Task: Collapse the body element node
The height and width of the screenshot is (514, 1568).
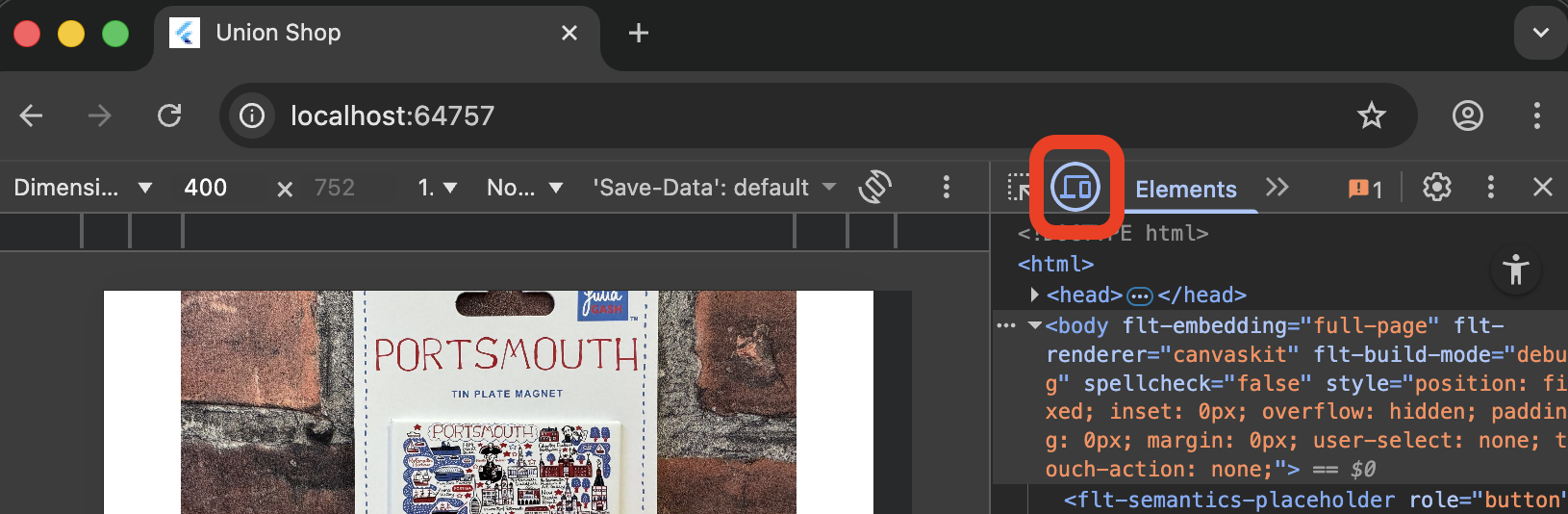Action: pyautogui.click(x=1035, y=325)
